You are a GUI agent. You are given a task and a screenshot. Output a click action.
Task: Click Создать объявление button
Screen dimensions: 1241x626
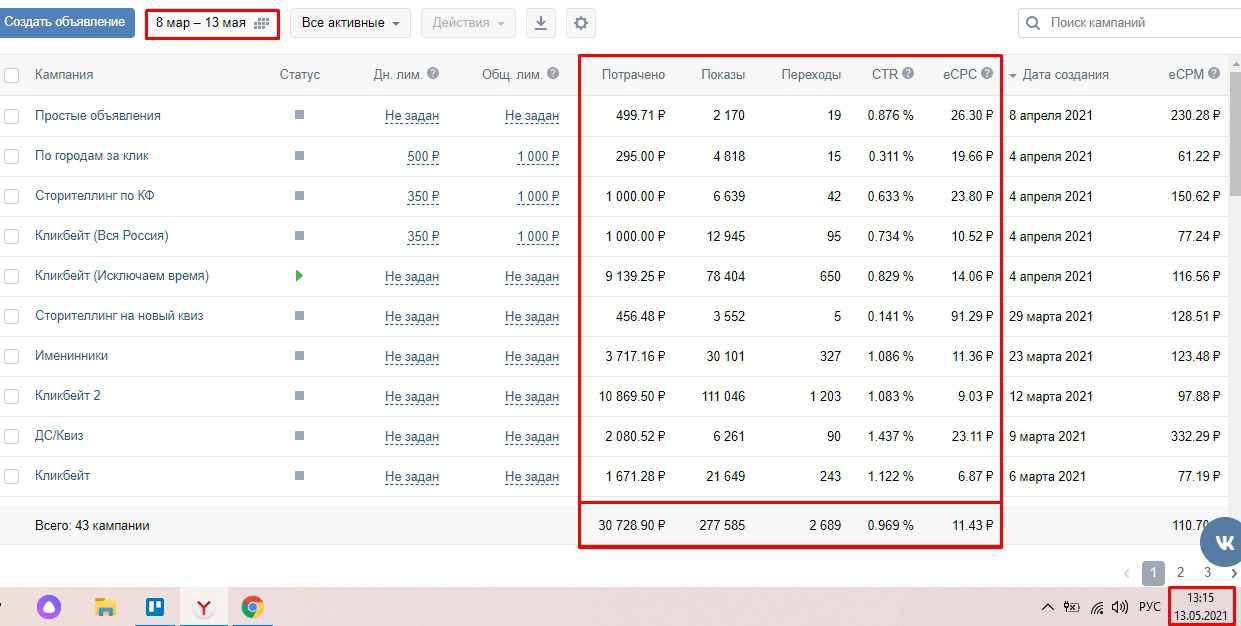pos(65,22)
